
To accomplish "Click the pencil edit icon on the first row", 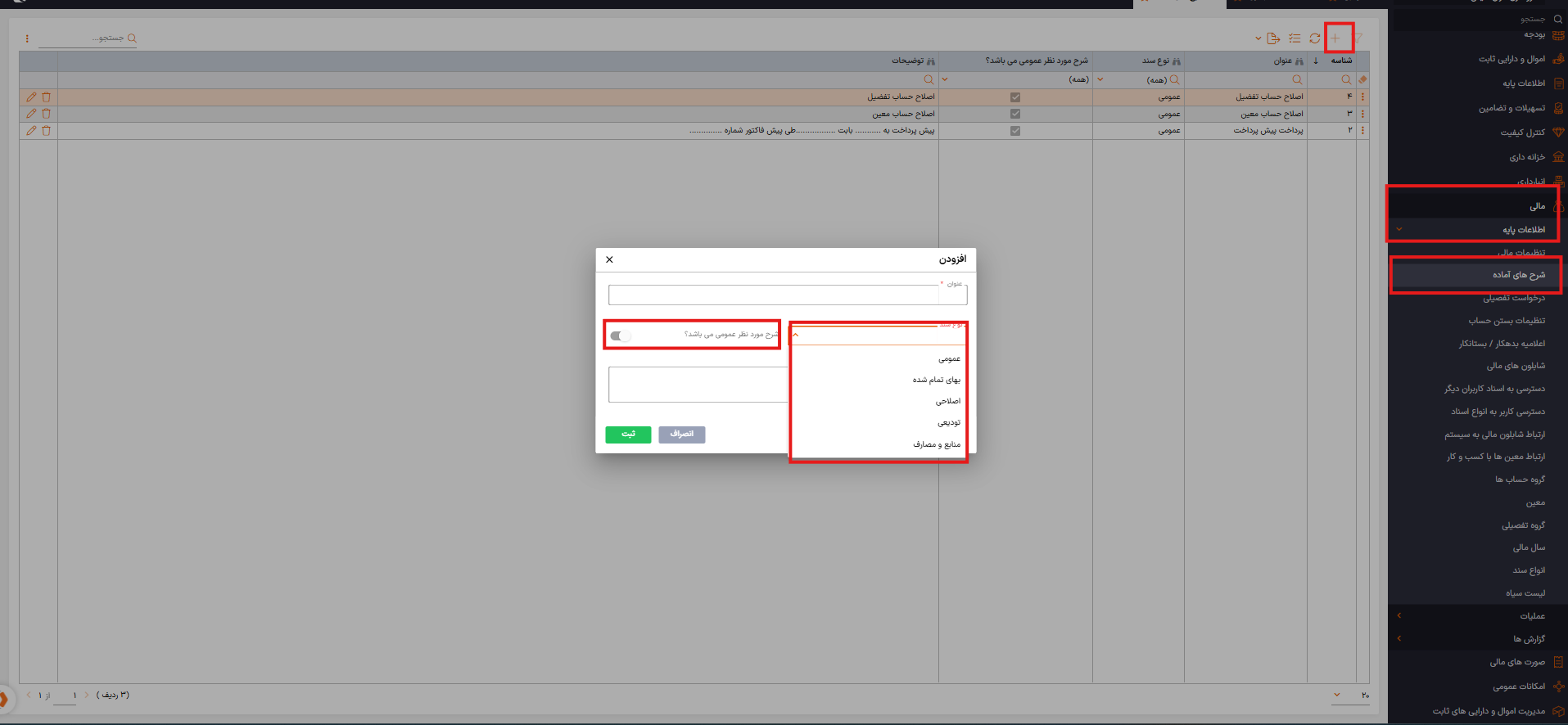I will coord(31,97).
